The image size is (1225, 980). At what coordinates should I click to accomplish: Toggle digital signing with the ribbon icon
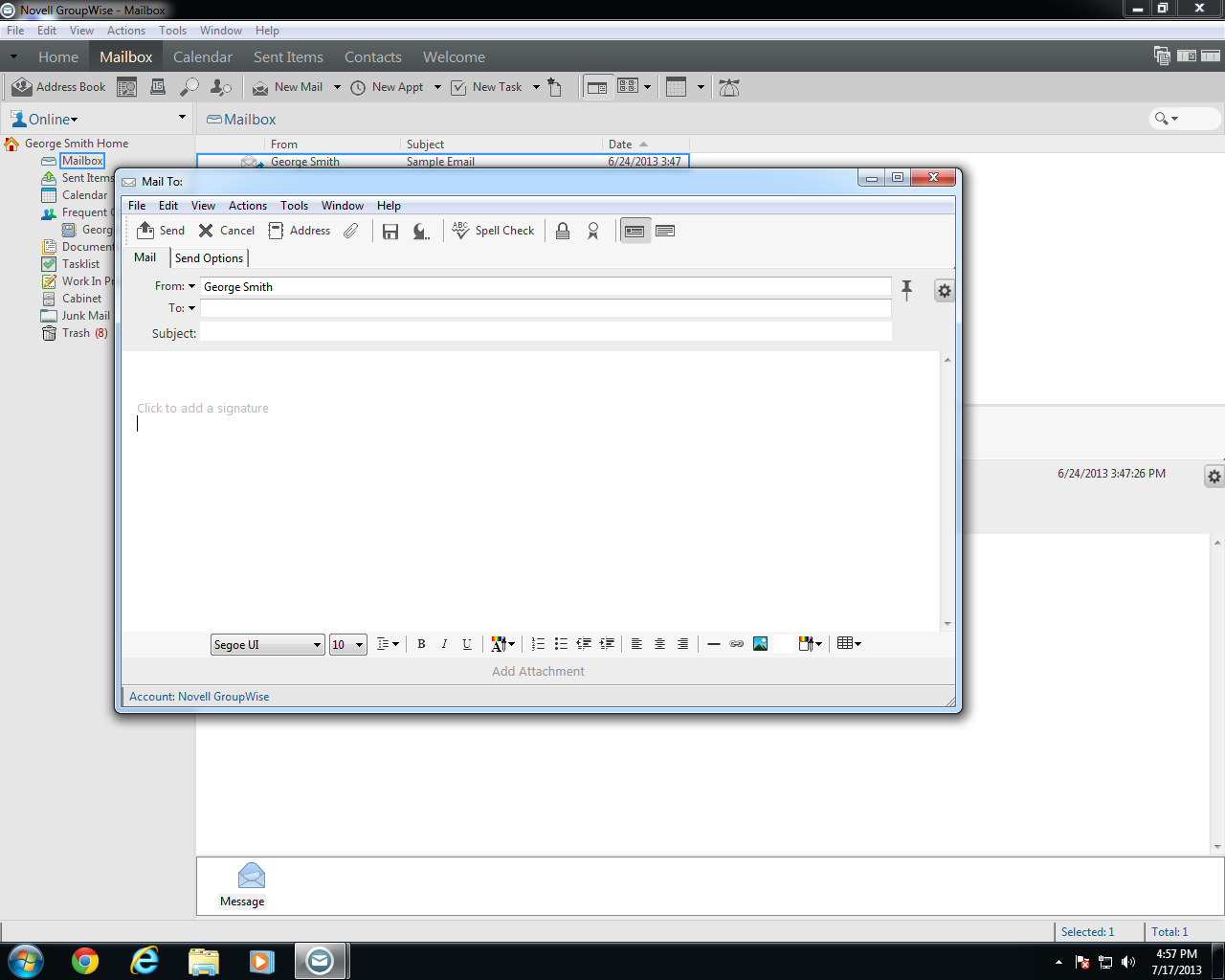pyautogui.click(x=593, y=231)
